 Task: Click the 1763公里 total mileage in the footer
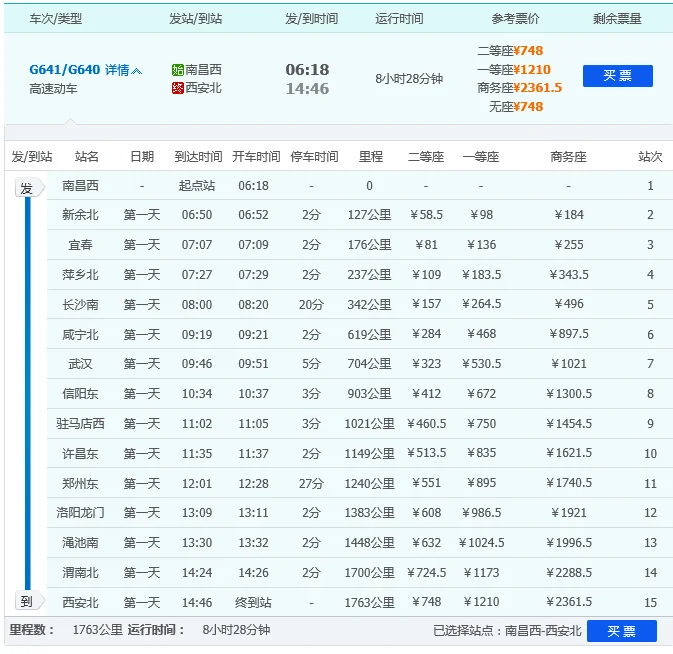click(97, 630)
